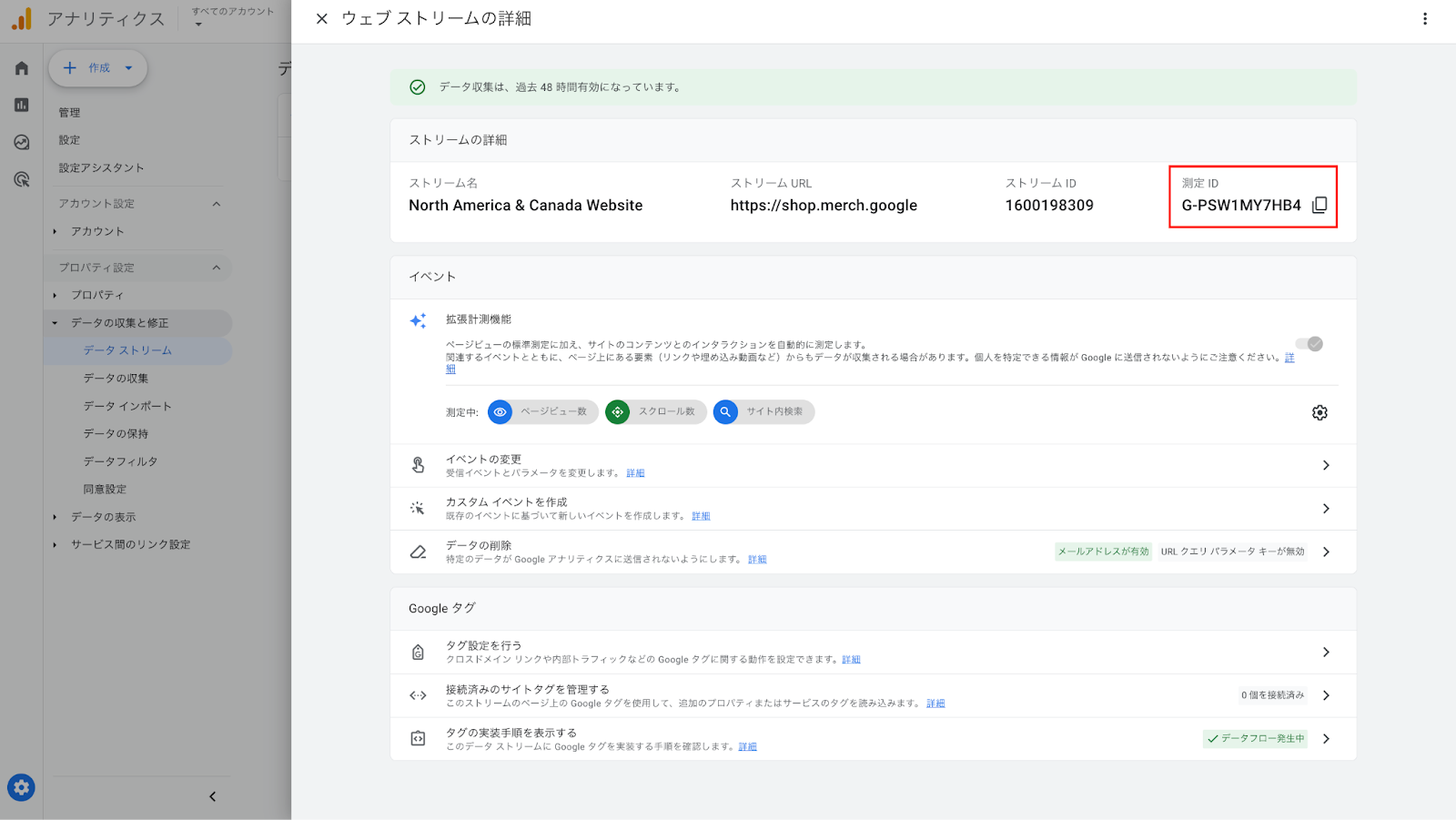Image resolution: width=1456 pixels, height=820 pixels.
Task: Expand the アカウント tree item
Action: click(x=55, y=231)
